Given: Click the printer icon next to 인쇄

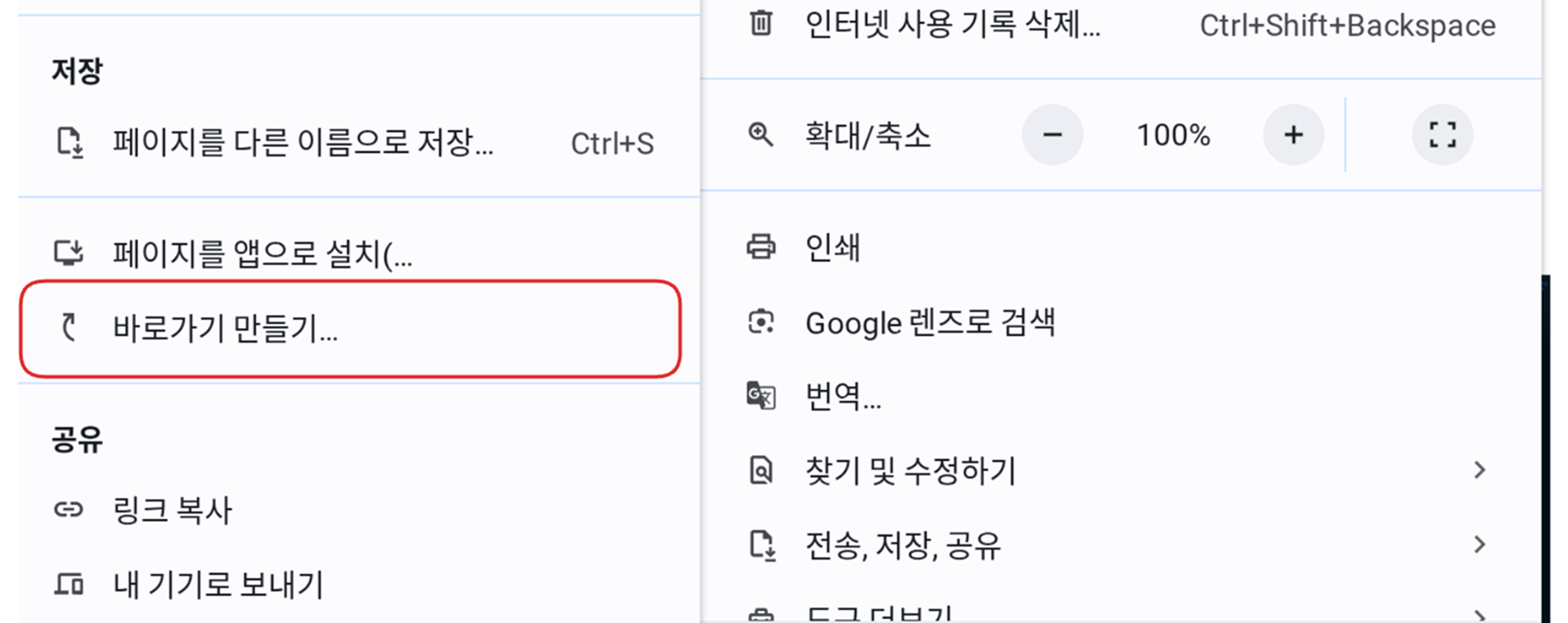Looking at the screenshot, I should click(761, 247).
